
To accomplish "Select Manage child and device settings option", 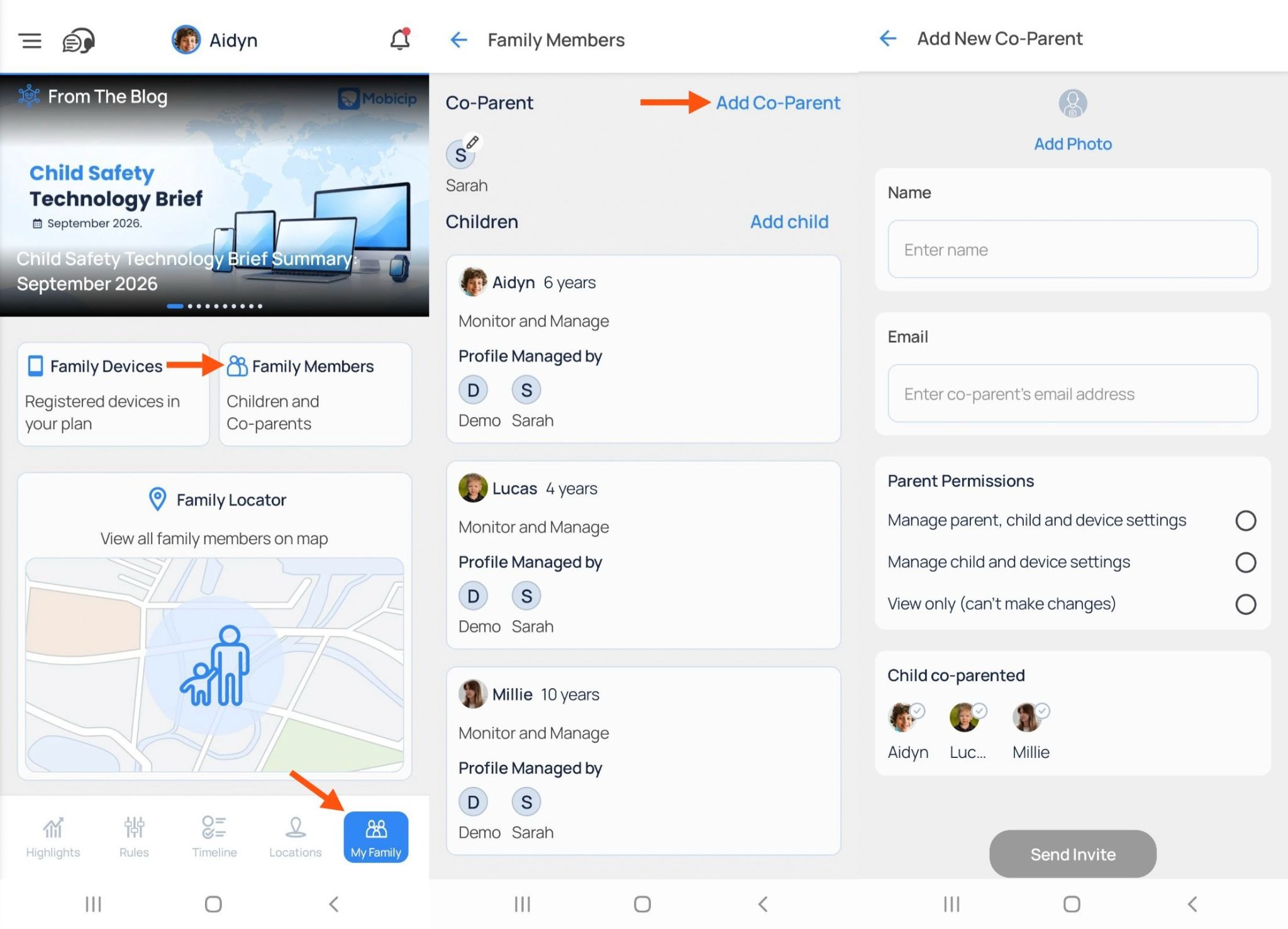I will tap(1245, 562).
